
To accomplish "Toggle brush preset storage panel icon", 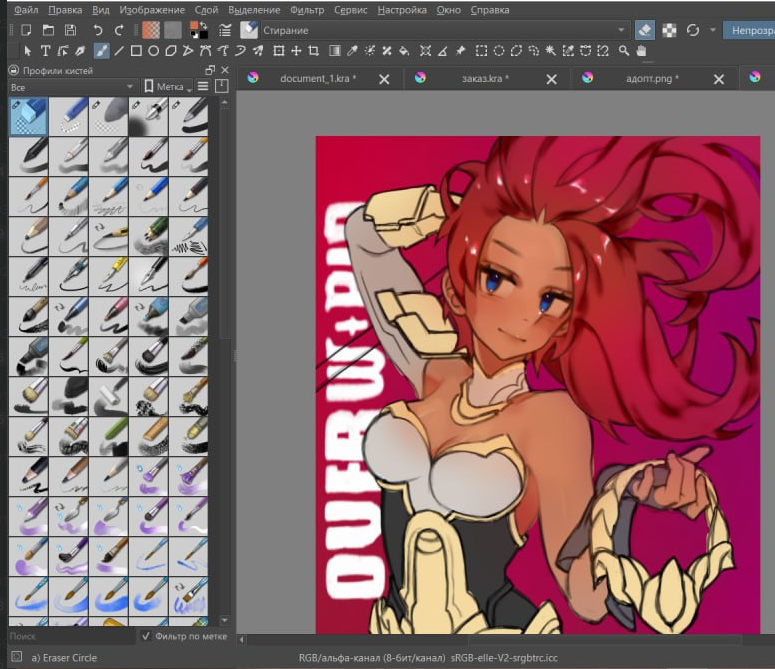I will click(x=221, y=86).
